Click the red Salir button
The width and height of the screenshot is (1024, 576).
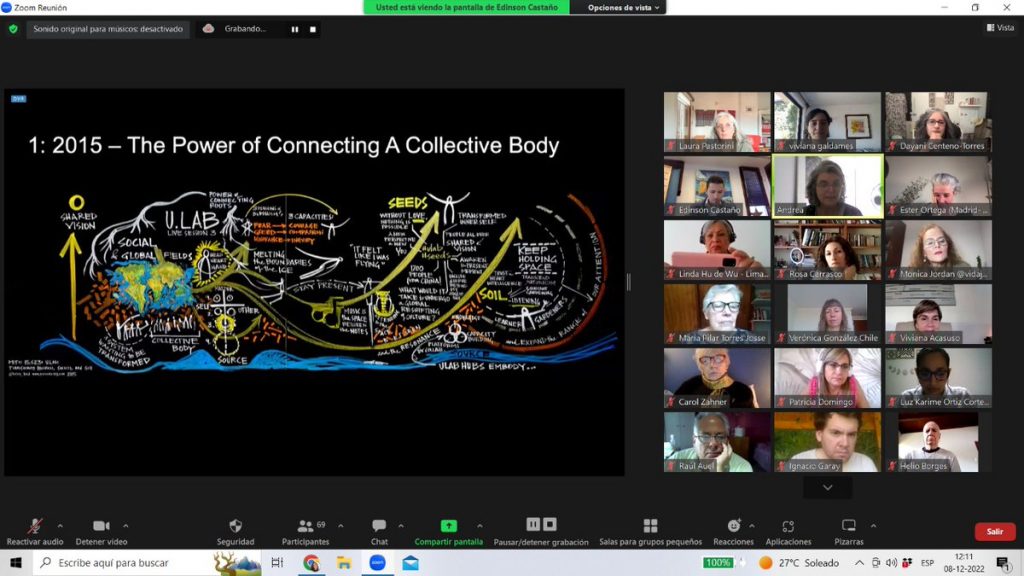[x=994, y=531]
